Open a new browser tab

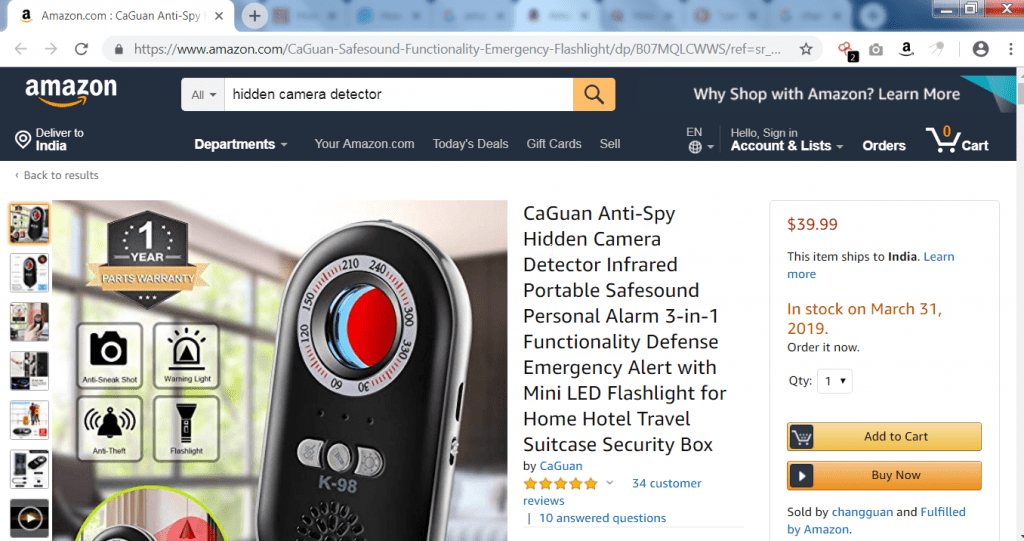coord(255,16)
